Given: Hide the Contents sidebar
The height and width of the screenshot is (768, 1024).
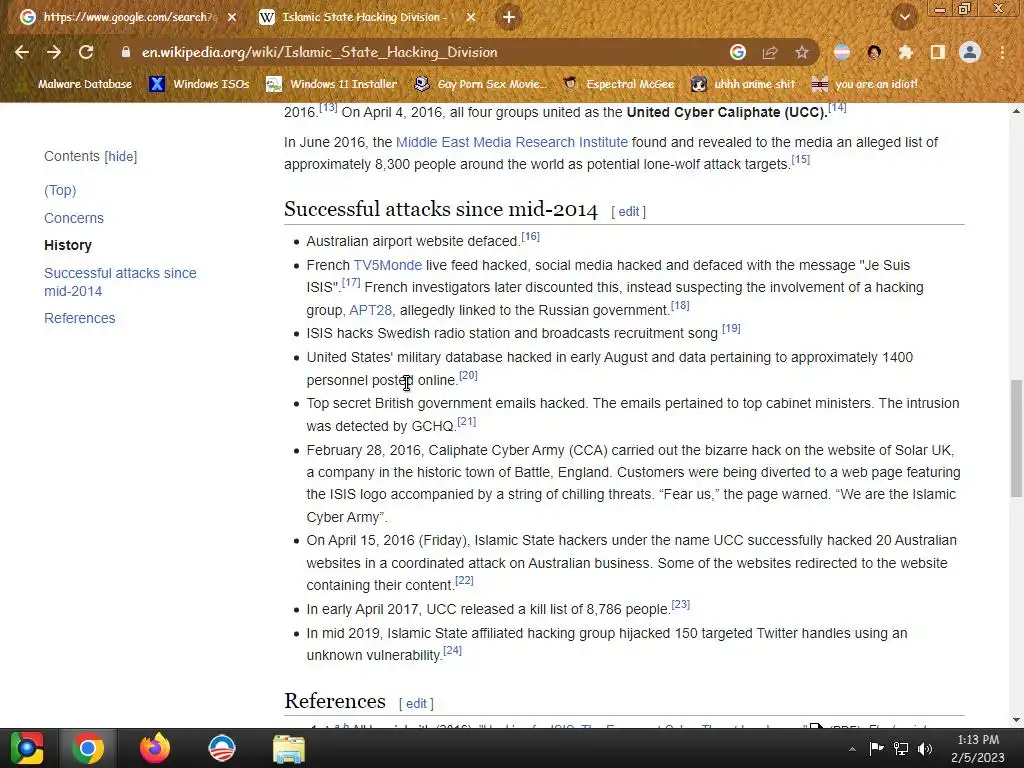Looking at the screenshot, I should pos(121,157).
